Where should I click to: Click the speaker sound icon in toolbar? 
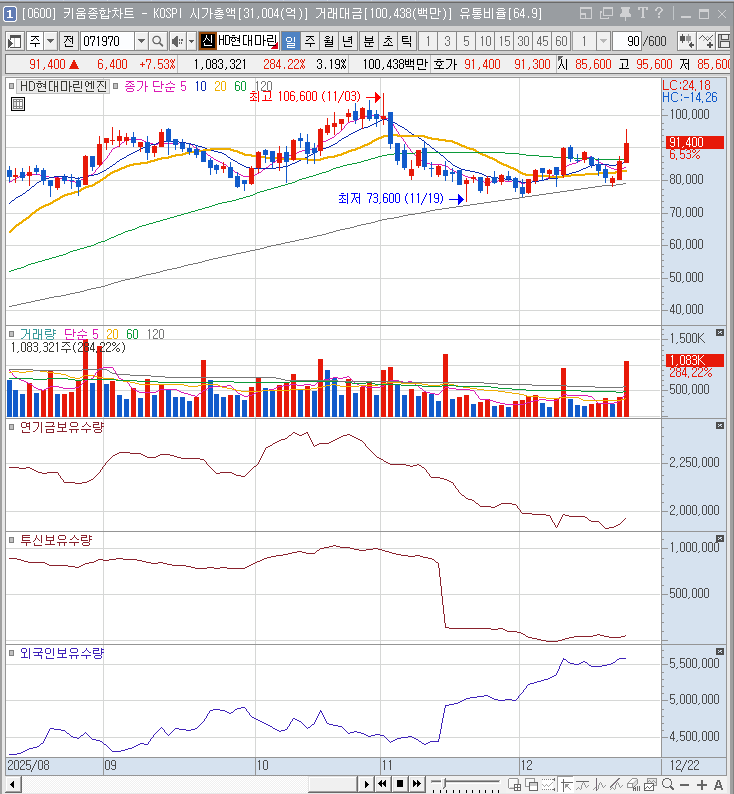point(176,41)
